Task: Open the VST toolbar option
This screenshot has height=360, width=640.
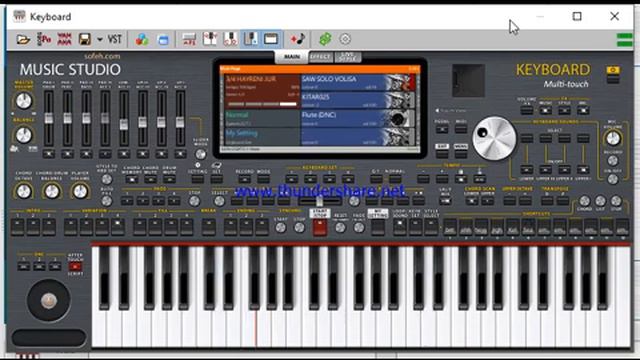Action: tap(115, 39)
